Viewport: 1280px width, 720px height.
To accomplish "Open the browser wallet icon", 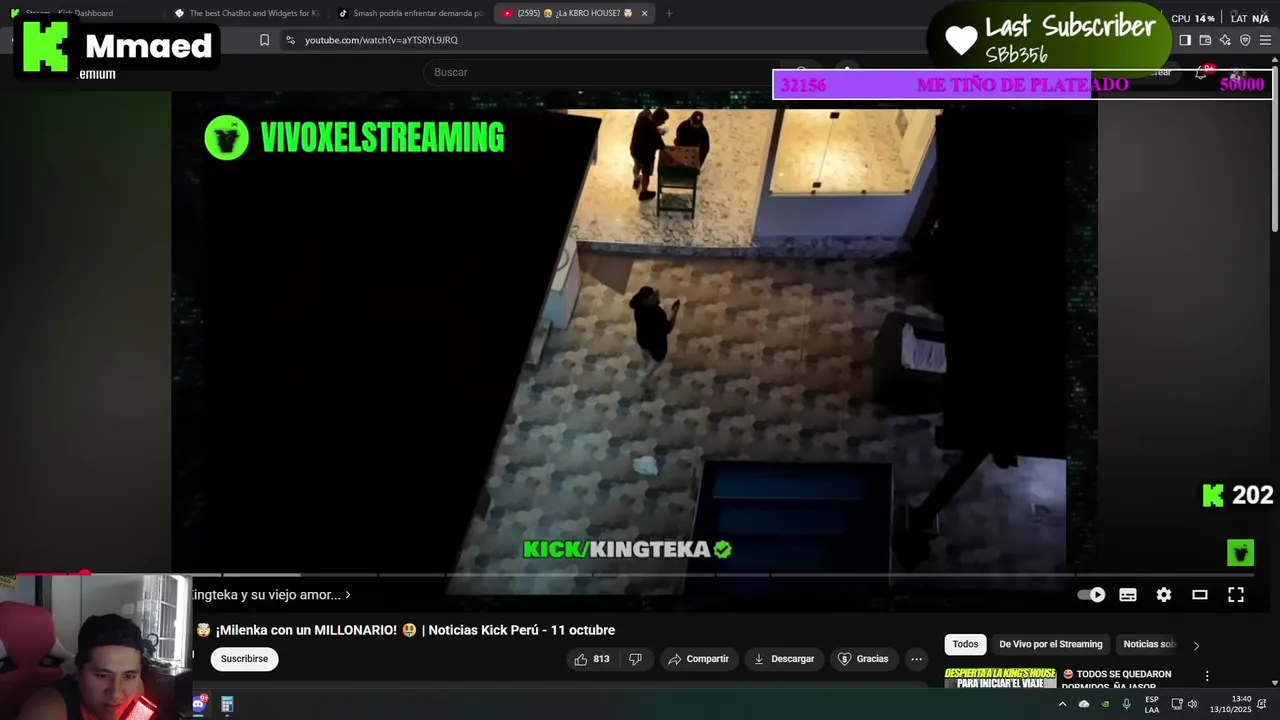I will click(x=1205, y=40).
